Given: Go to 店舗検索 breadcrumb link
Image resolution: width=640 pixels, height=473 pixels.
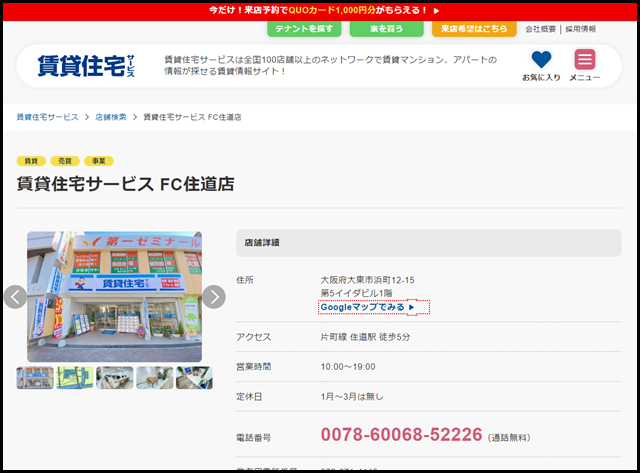Looking at the screenshot, I should [111, 117].
